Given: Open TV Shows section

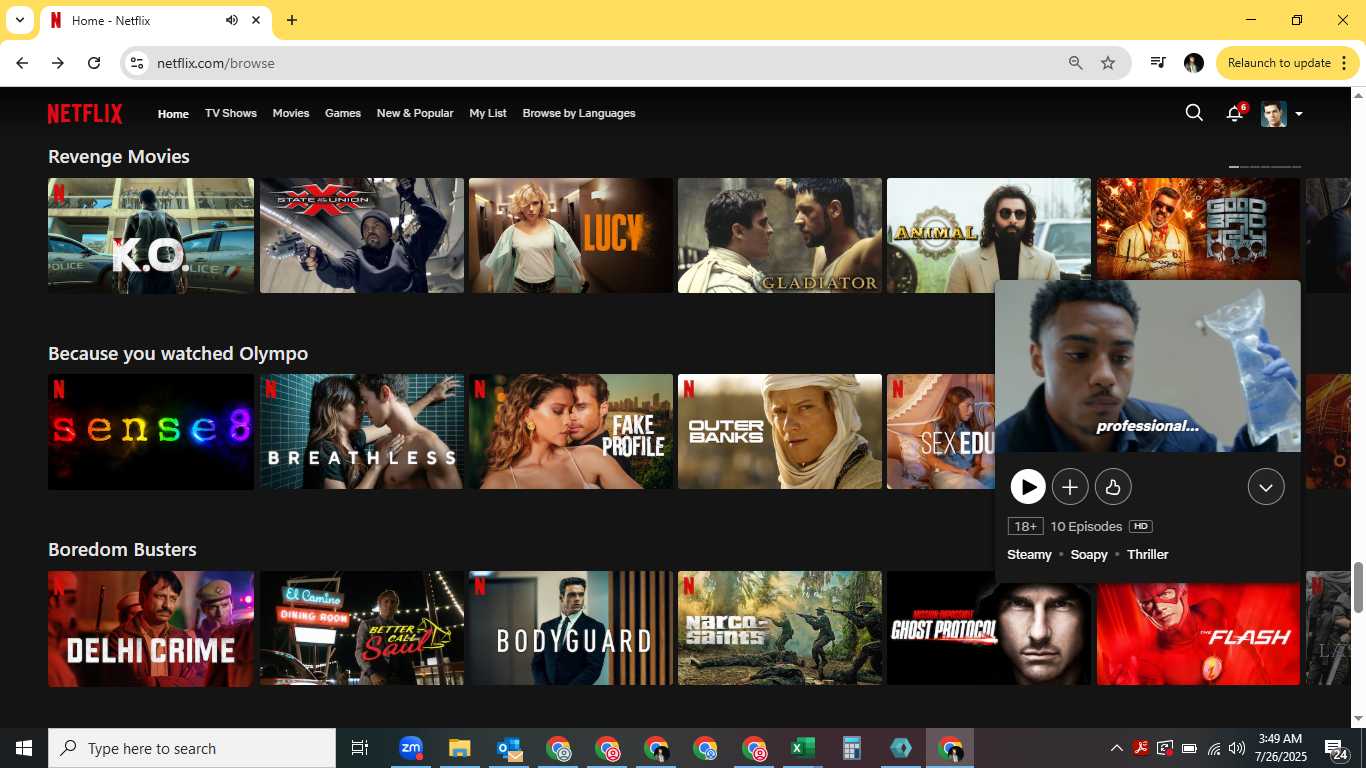Looking at the screenshot, I should click(x=231, y=113).
